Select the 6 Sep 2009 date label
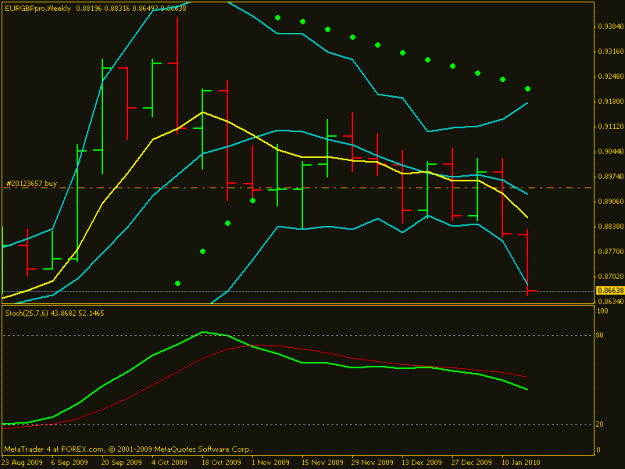 pyautogui.click(x=69, y=463)
